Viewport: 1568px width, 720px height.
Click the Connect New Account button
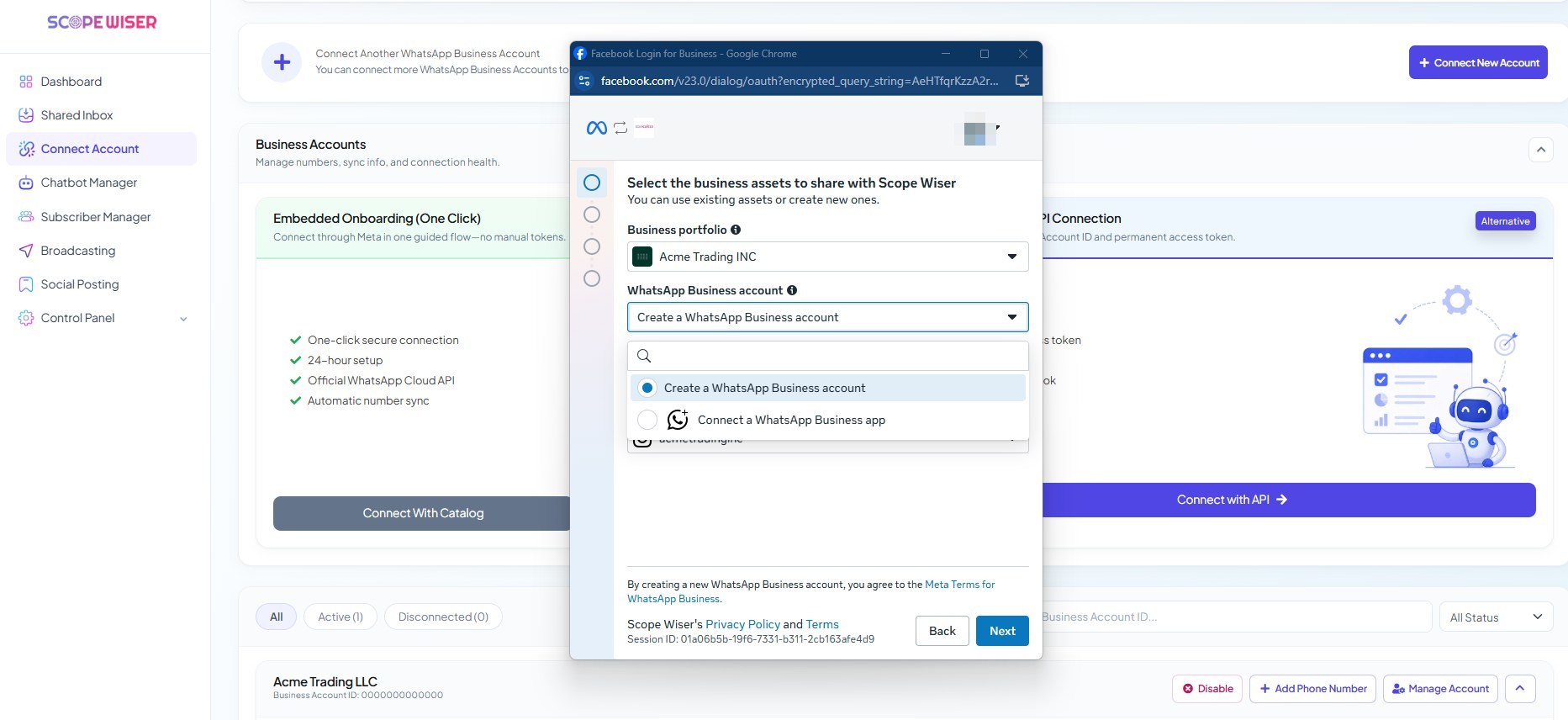tap(1478, 62)
